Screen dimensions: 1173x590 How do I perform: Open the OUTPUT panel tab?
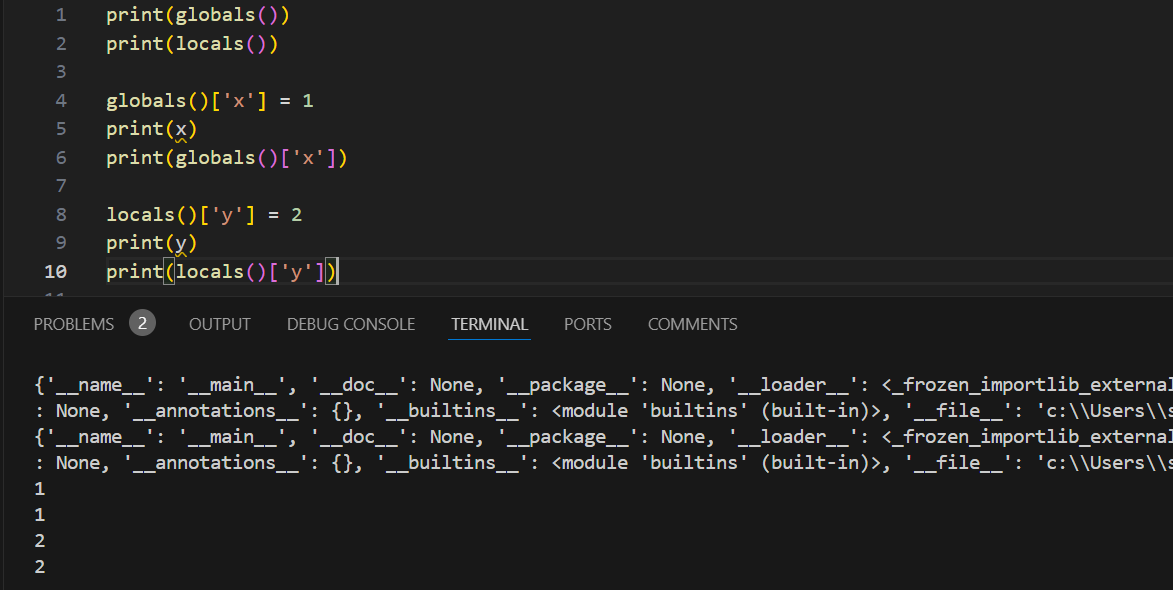pyautogui.click(x=219, y=323)
